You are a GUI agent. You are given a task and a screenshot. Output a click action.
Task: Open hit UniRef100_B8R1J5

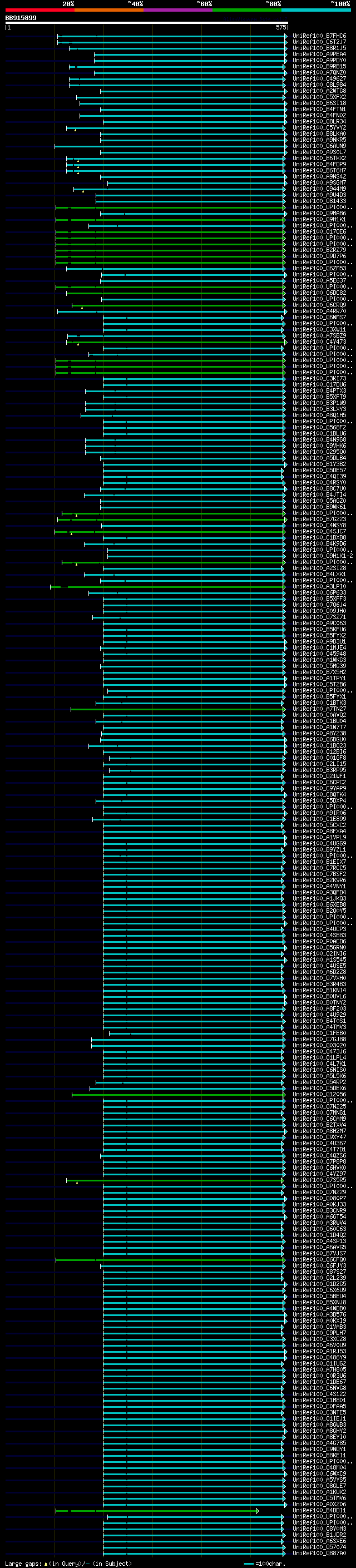pyautogui.click(x=319, y=48)
